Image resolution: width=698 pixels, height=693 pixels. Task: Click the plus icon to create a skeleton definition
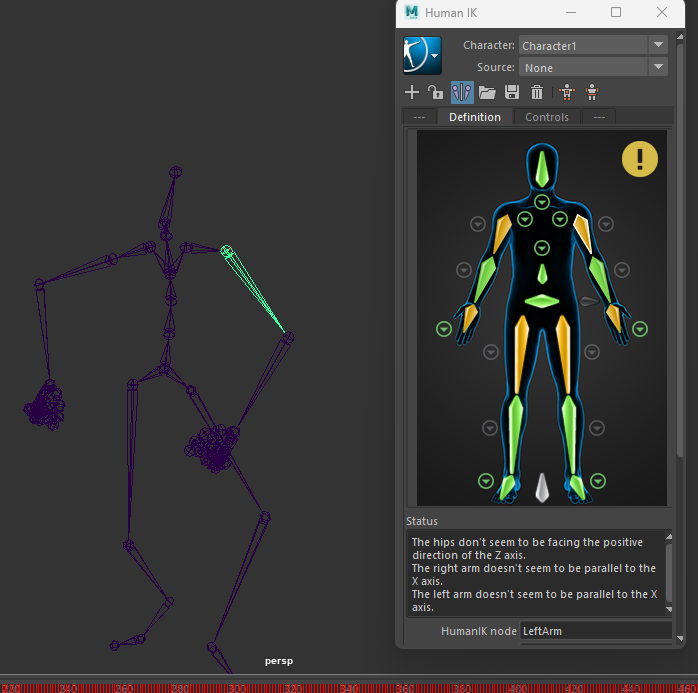click(412, 92)
